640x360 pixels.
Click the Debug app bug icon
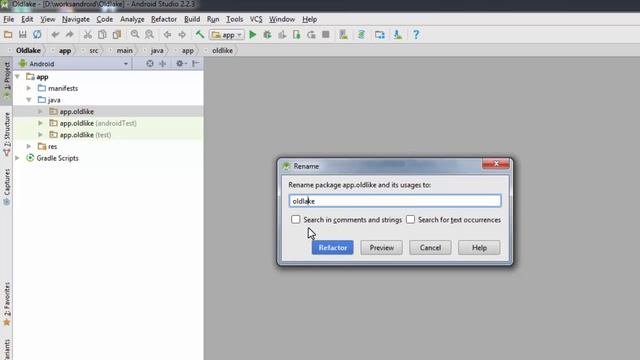click(267, 35)
